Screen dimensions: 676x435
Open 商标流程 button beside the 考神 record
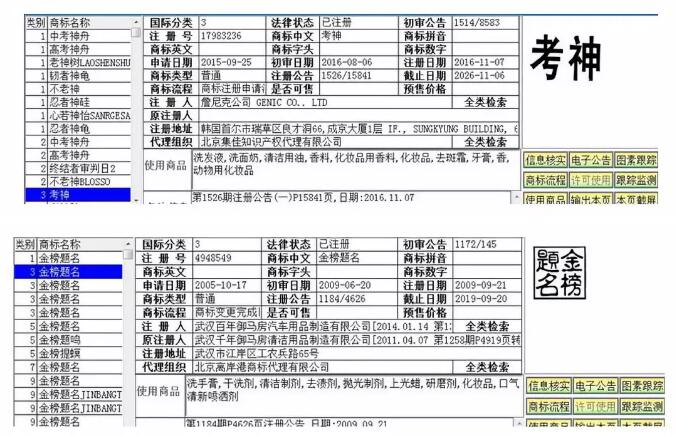[x=545, y=180]
